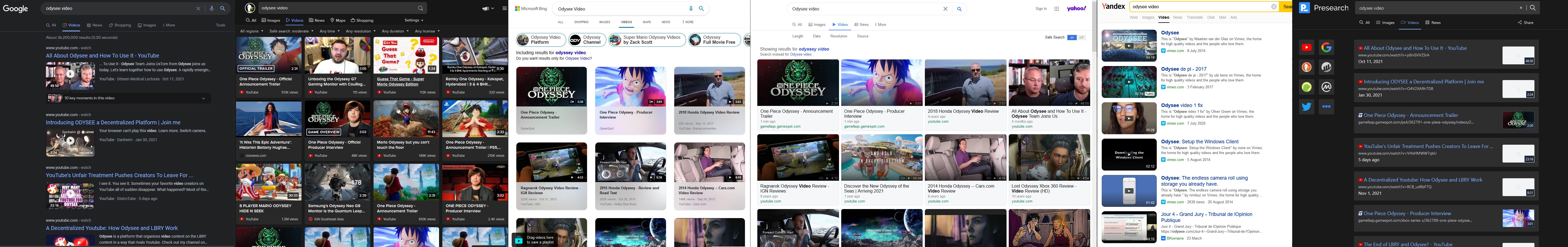Open DuckDuckGo Maps tab
The height and width of the screenshot is (247, 1568).
(338, 20)
